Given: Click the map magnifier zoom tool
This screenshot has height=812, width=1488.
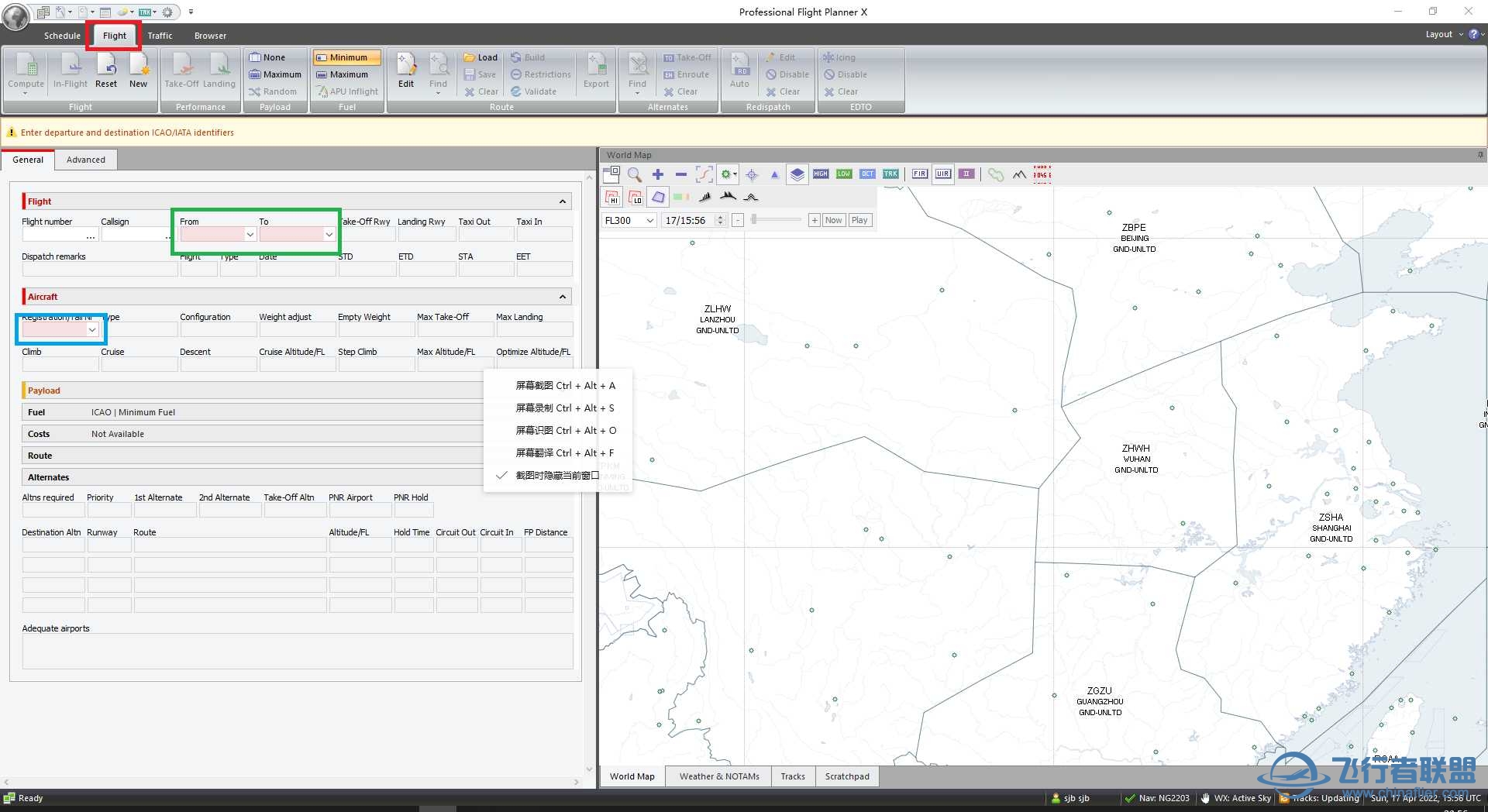Looking at the screenshot, I should point(635,174).
